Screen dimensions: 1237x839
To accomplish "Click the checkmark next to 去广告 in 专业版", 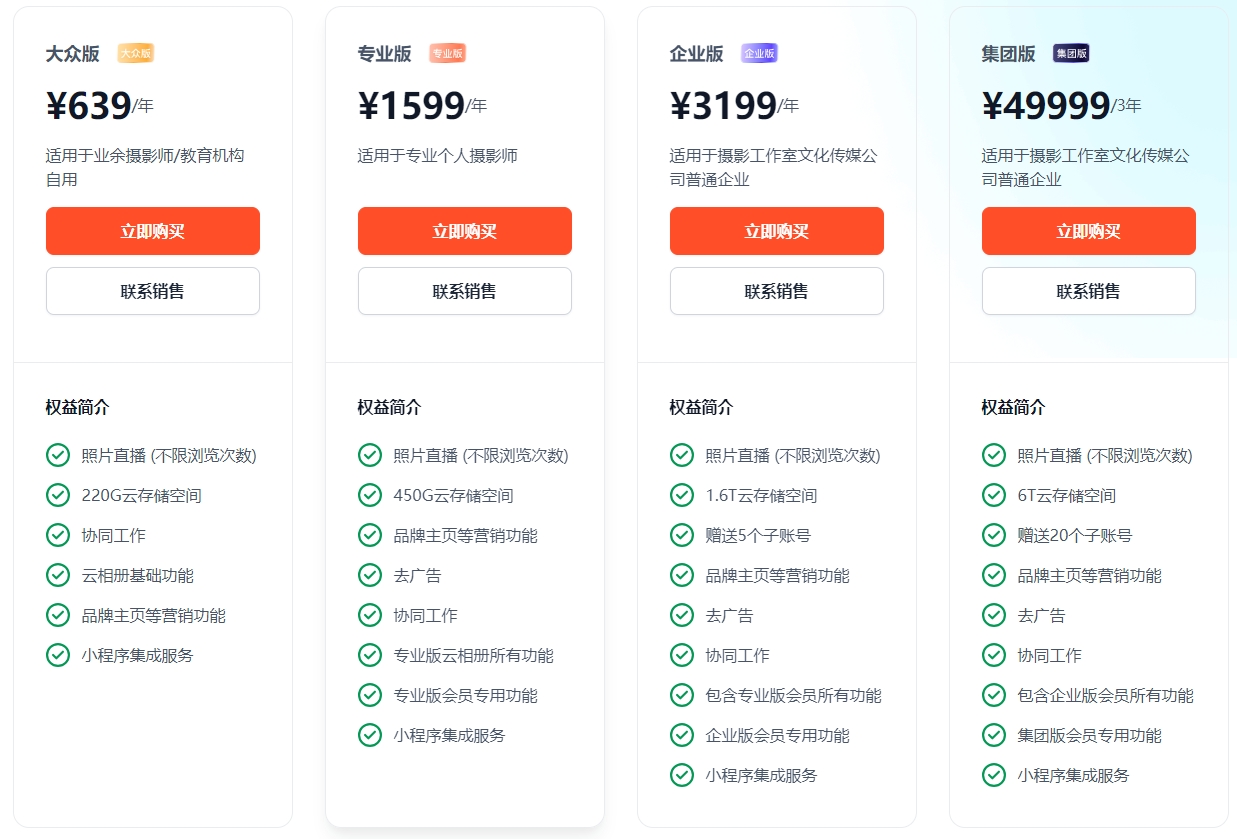I will click(x=369, y=575).
